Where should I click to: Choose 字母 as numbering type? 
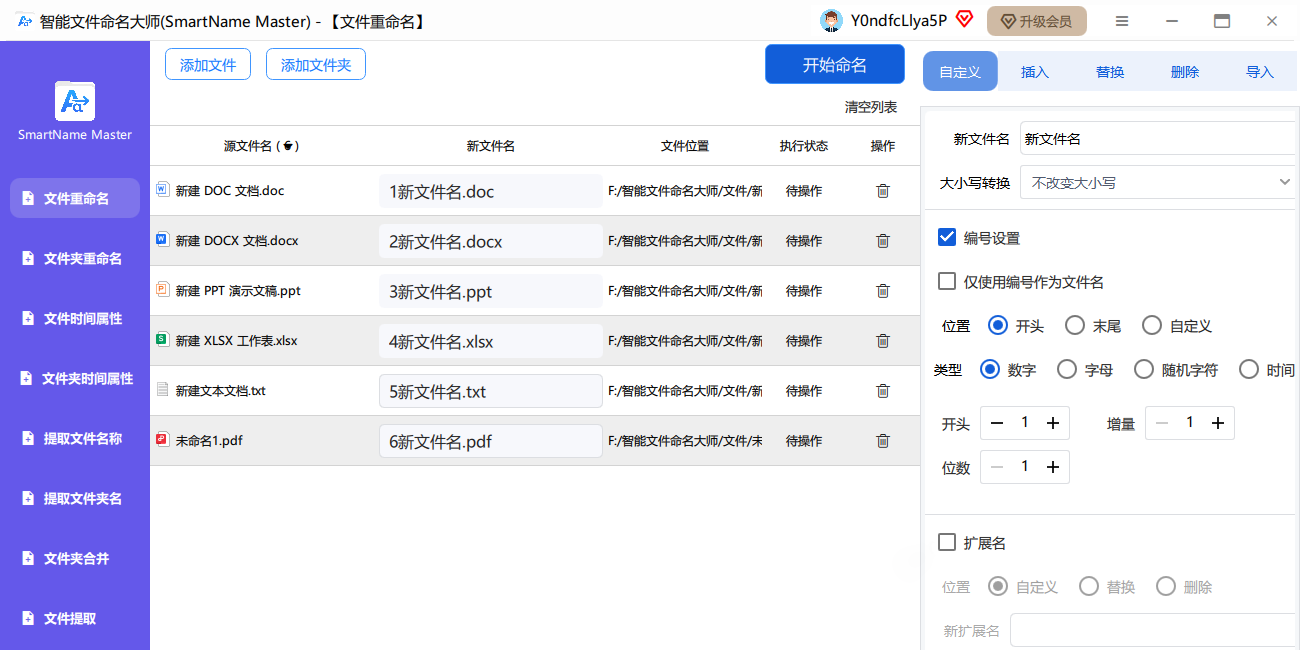pos(1067,370)
